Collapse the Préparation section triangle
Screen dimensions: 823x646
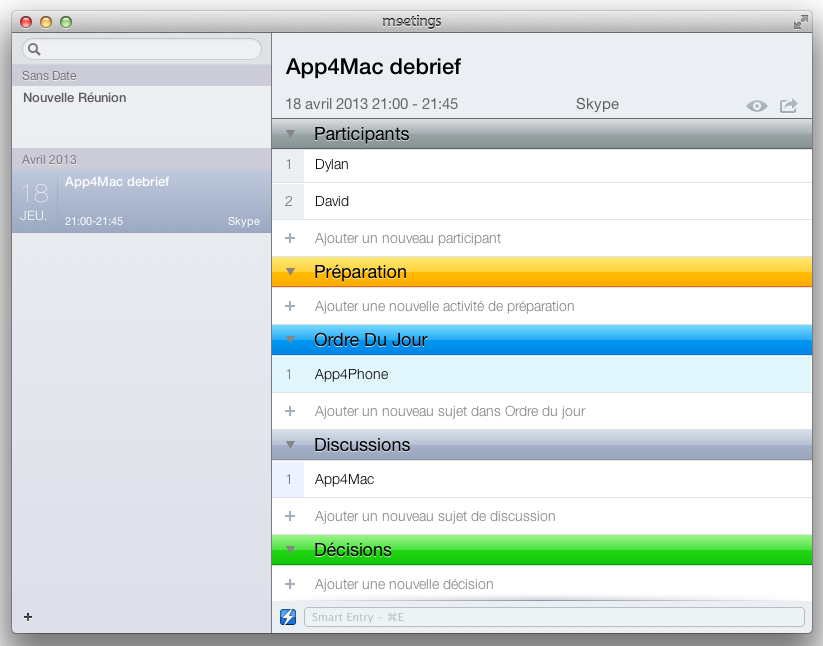tap(290, 272)
